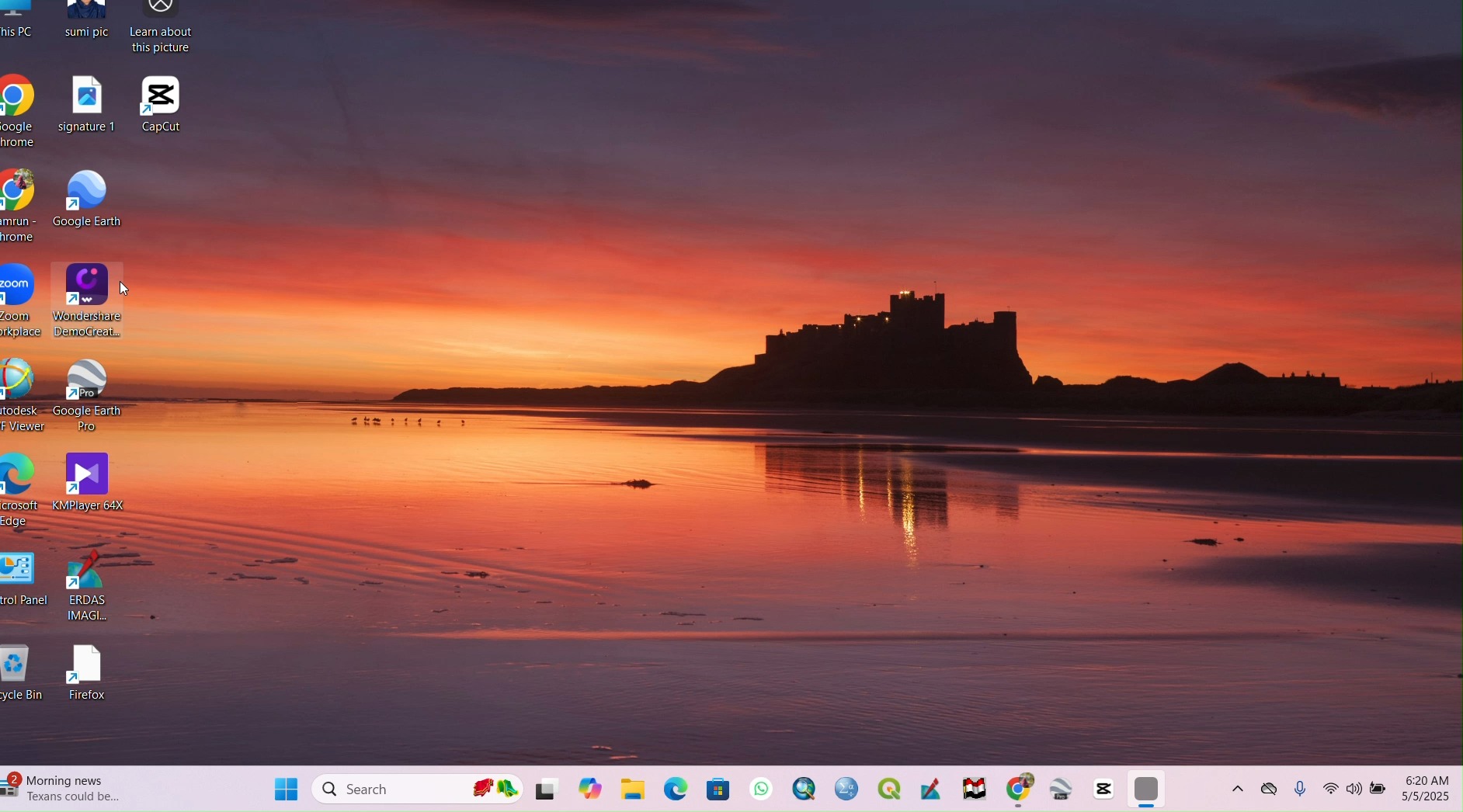
Task: Launch Copilot from the taskbar
Action: click(x=592, y=789)
